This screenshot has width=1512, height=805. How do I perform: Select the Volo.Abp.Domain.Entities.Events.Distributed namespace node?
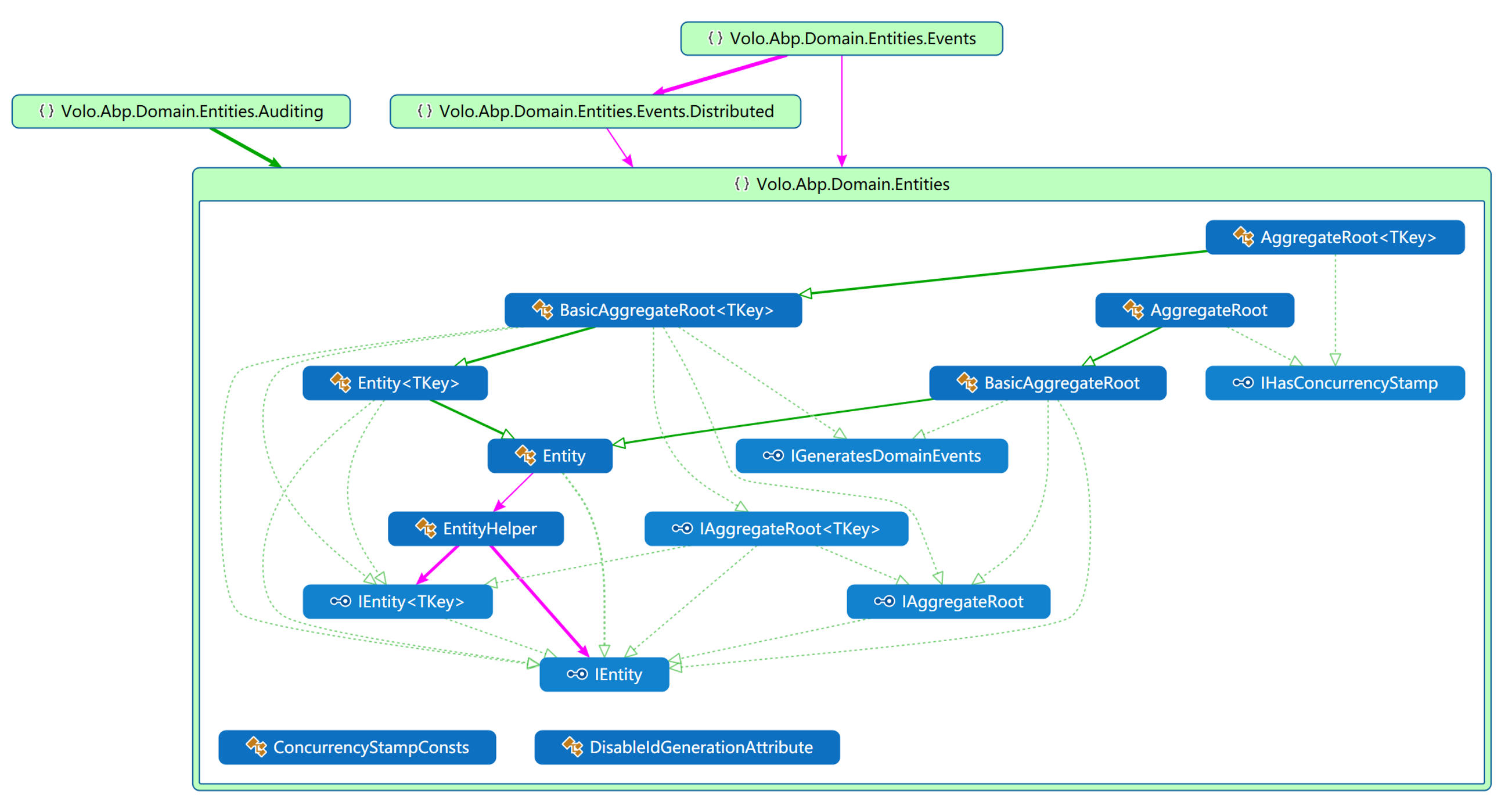point(606,111)
